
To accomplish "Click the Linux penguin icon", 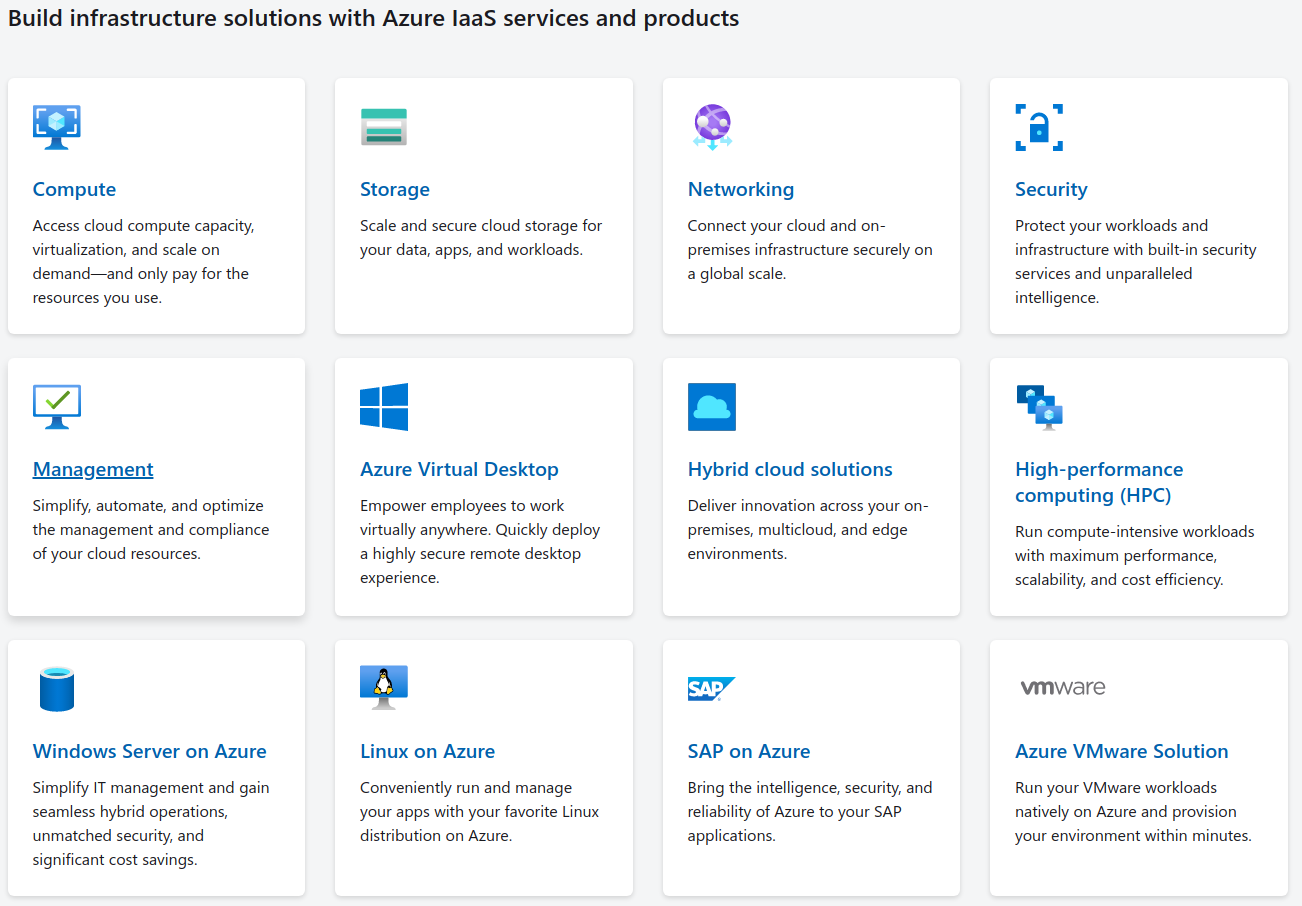I will [384, 687].
